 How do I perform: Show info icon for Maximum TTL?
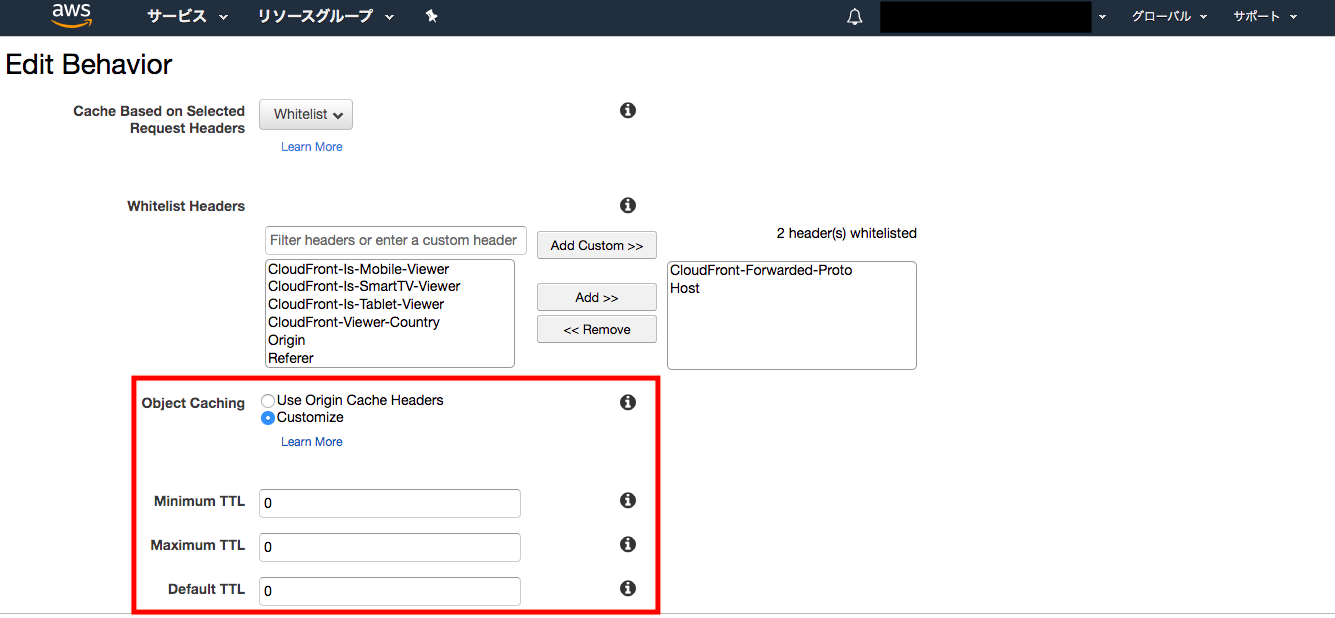pos(628,544)
